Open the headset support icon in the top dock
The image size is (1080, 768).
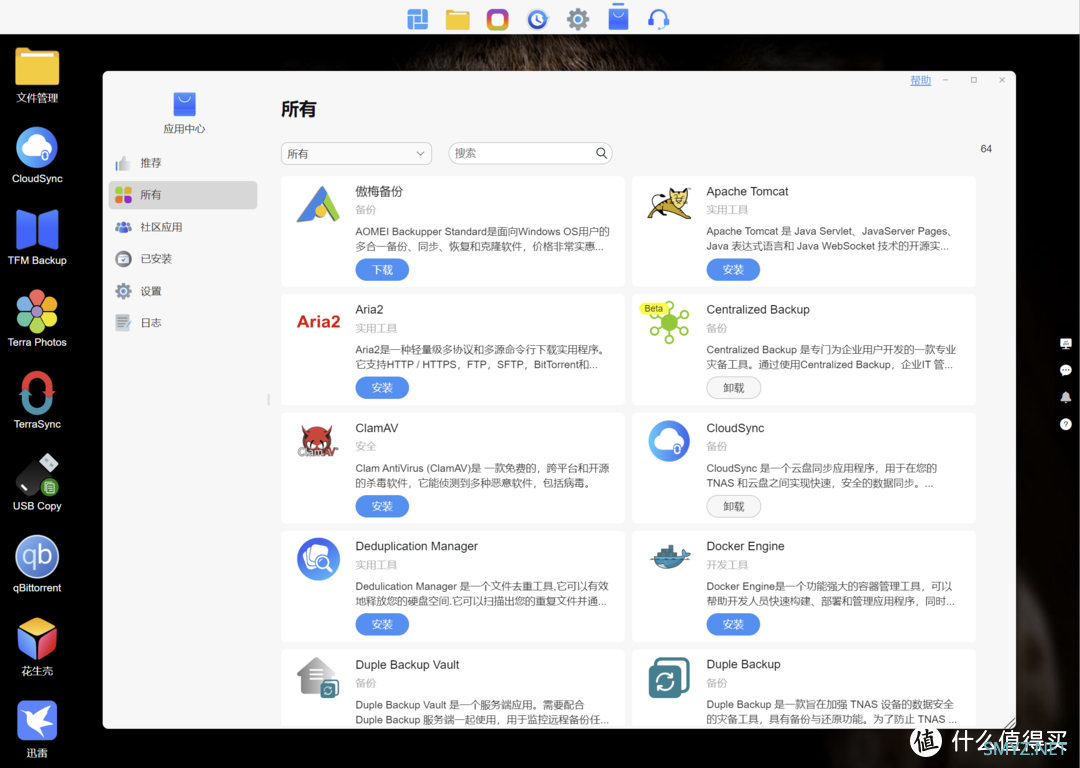click(x=658, y=19)
